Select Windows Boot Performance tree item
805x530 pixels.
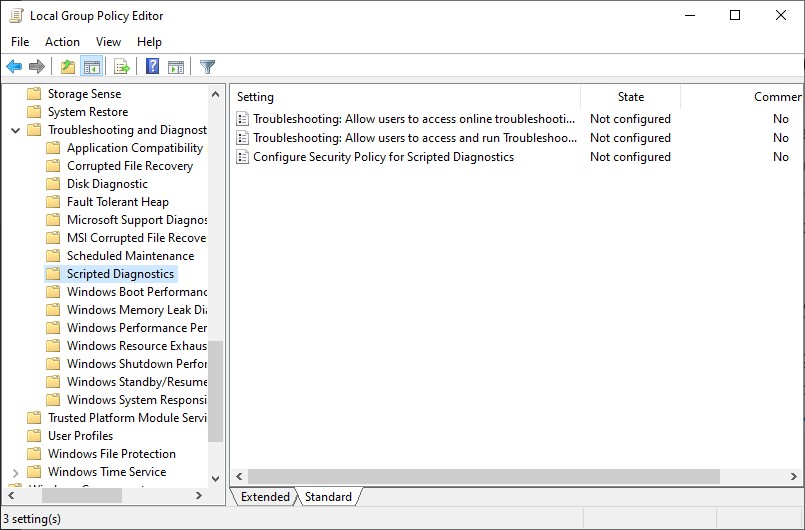click(137, 292)
